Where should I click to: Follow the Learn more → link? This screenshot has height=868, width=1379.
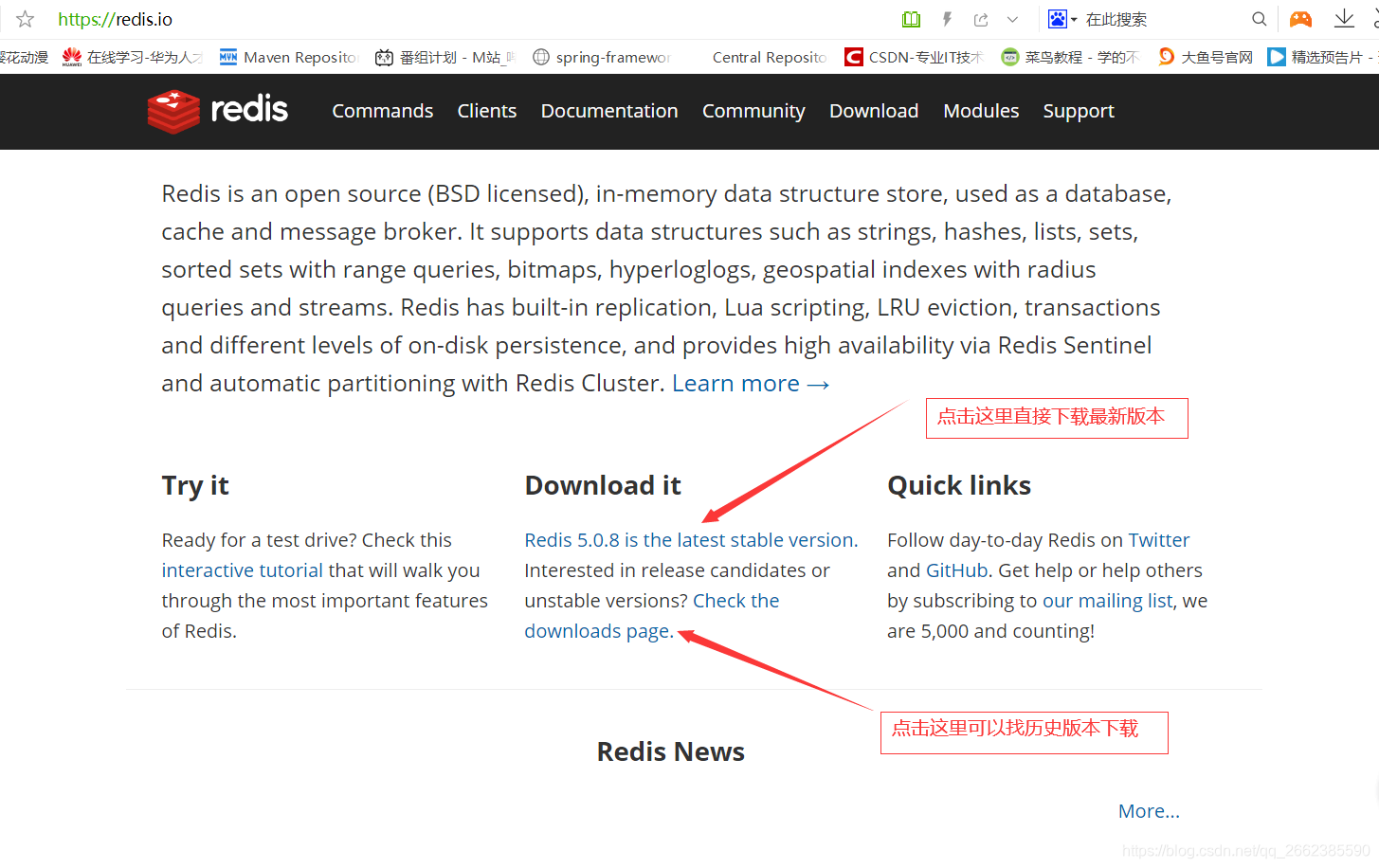tap(751, 383)
